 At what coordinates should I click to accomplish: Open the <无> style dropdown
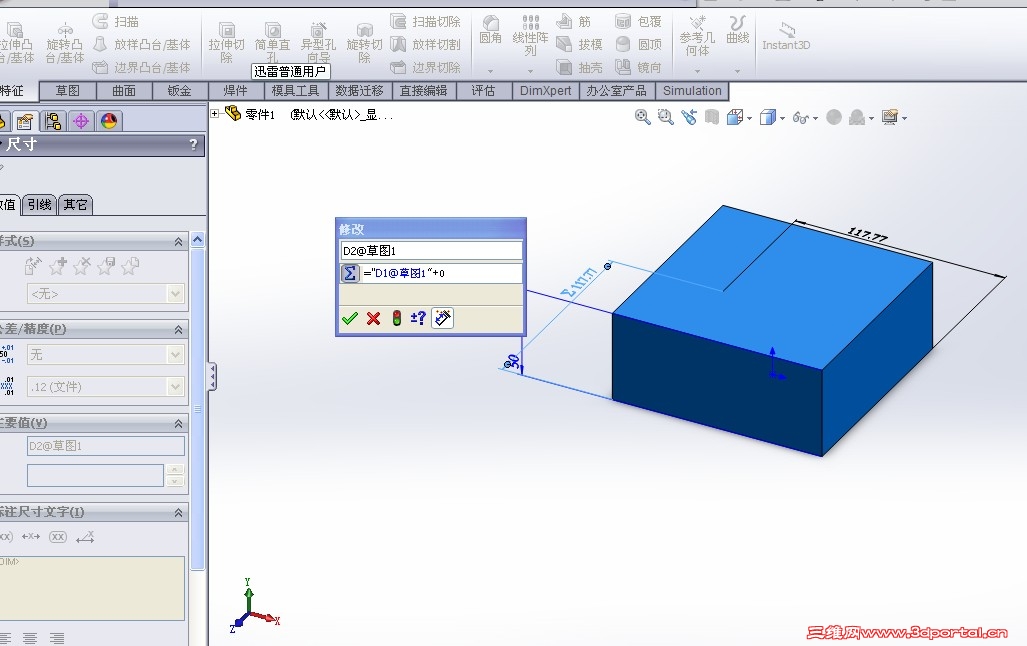pos(175,294)
